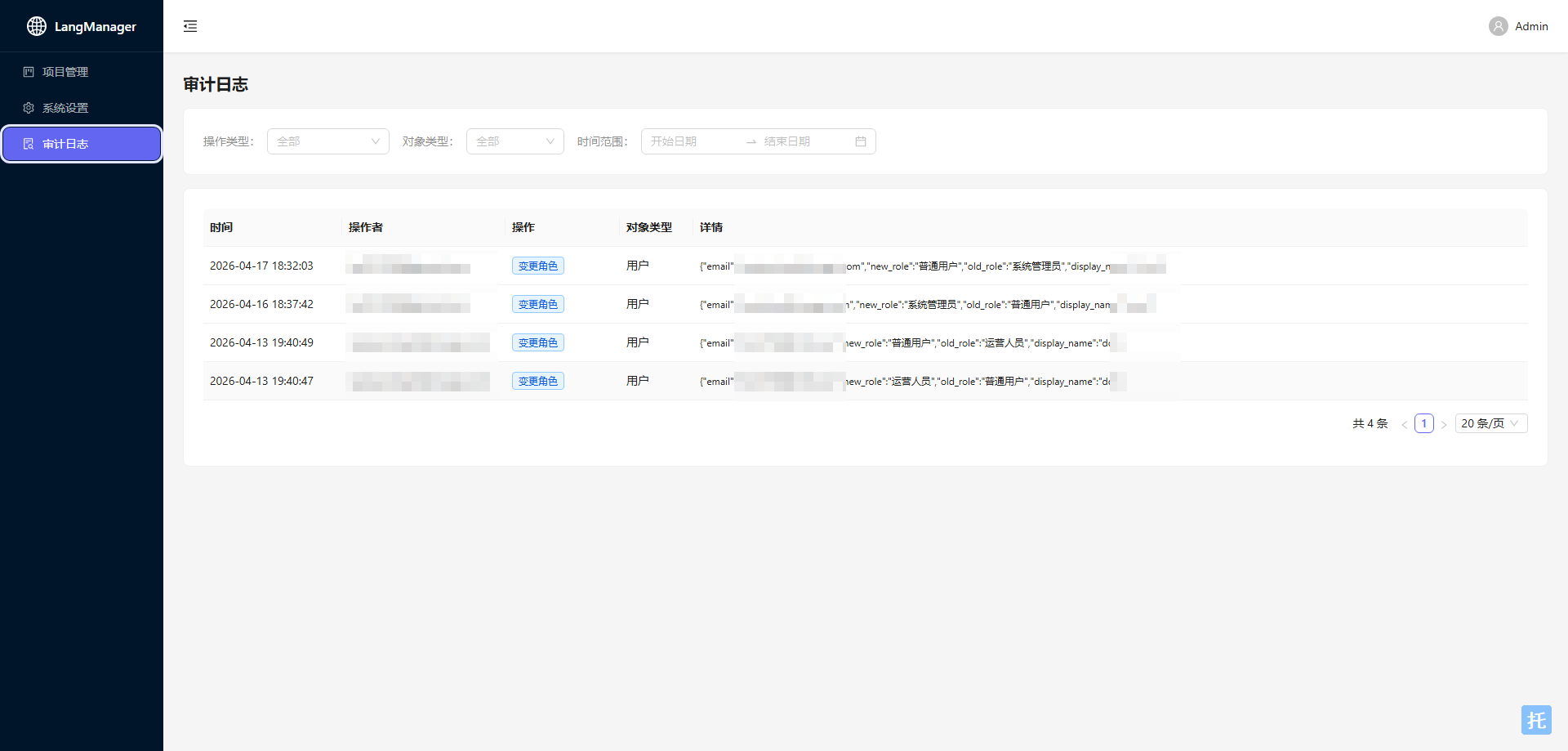This screenshot has height=751, width=1568.
Task: Click the 共 4 条 total count
Action: click(1370, 423)
